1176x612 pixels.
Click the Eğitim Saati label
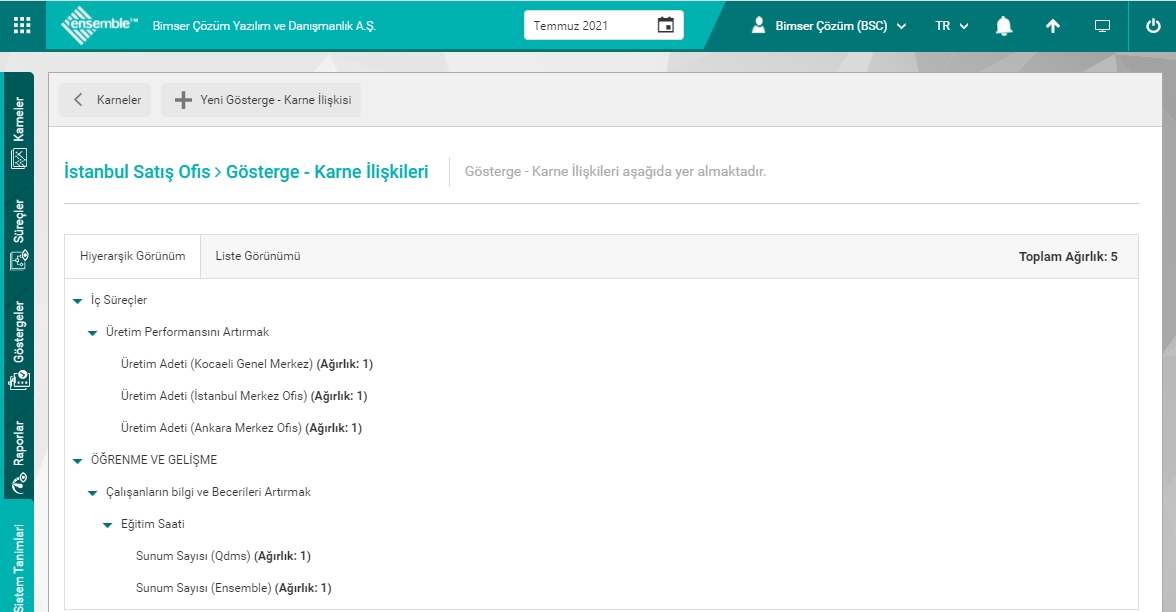click(x=152, y=524)
